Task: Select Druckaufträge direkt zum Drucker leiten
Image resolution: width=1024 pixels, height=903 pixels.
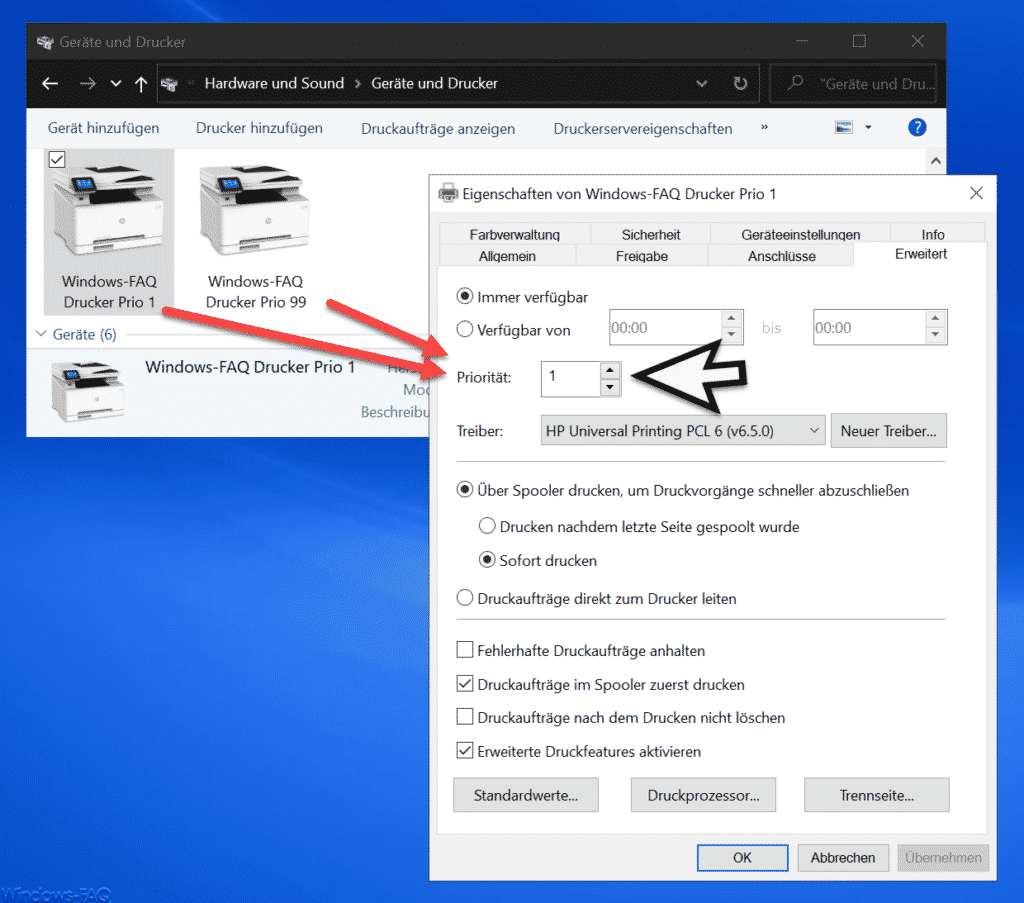Action: [x=464, y=598]
